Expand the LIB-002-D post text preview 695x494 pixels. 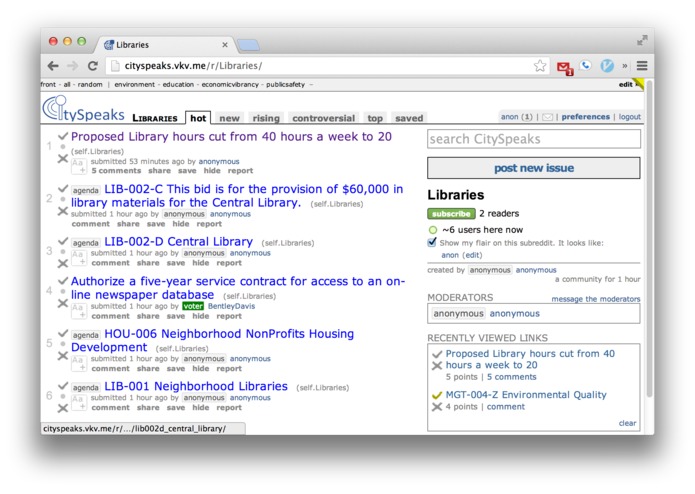79,258
